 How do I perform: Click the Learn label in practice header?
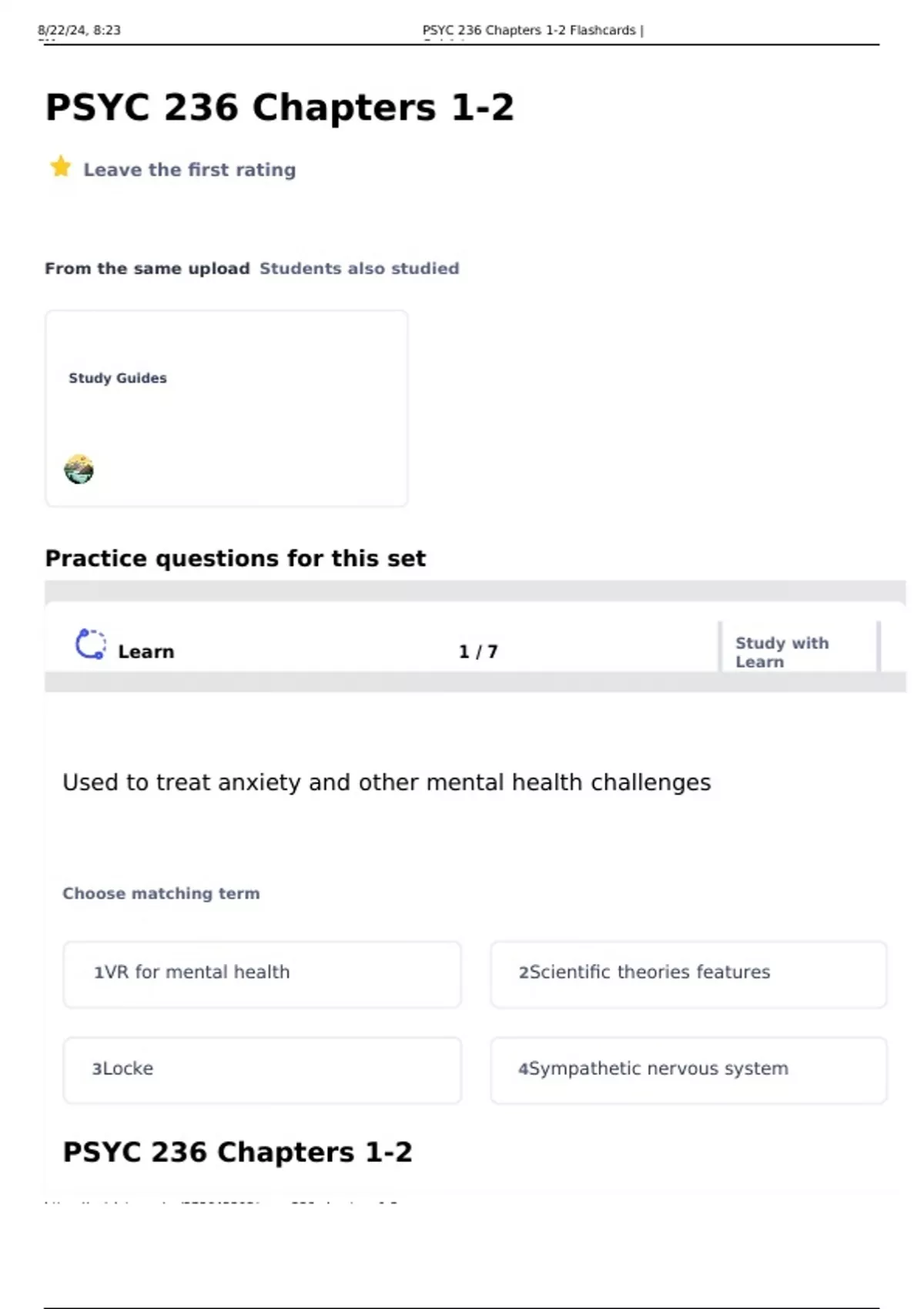point(146,652)
